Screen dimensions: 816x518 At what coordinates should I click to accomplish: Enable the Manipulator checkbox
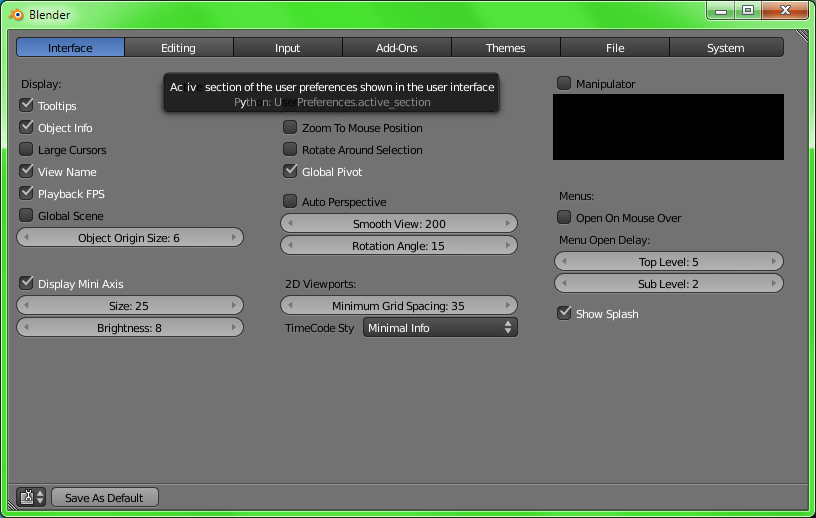tap(564, 83)
